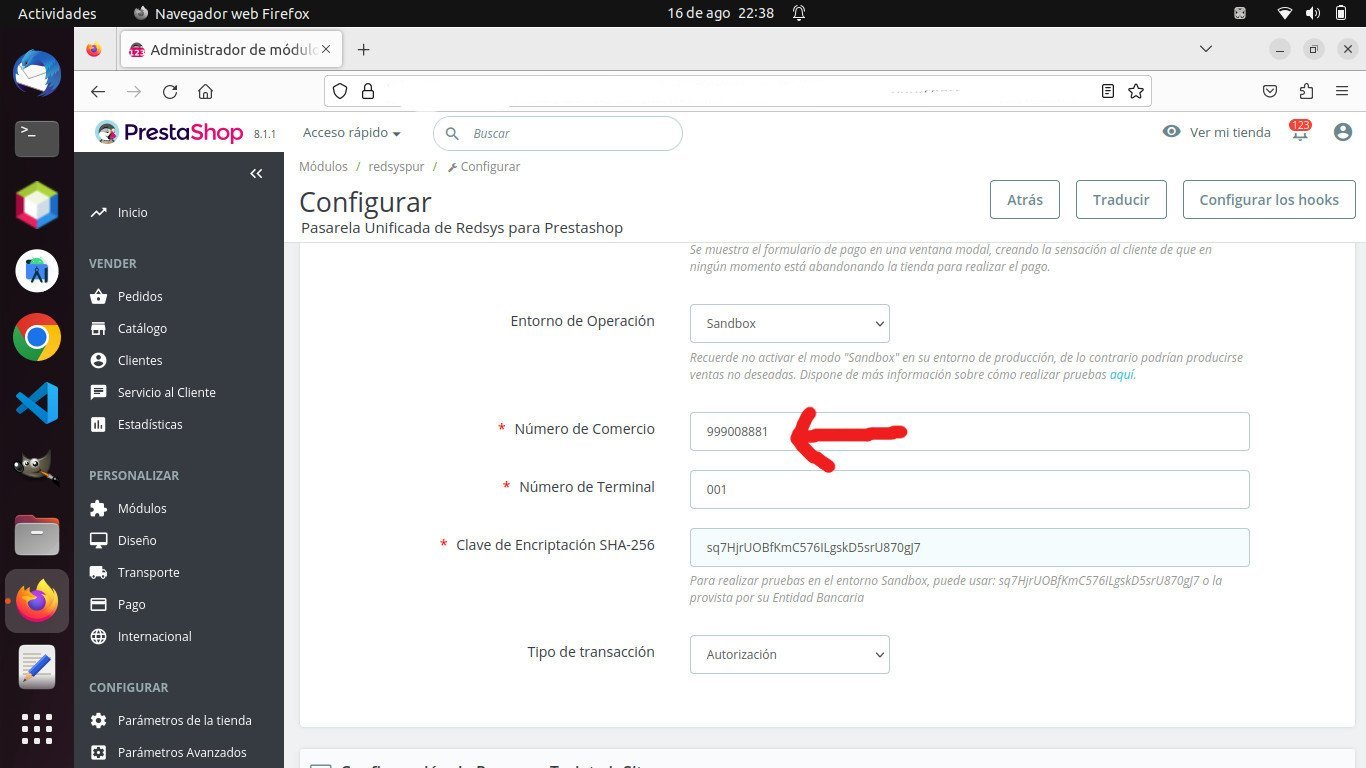Toggle reader view in address bar
Image resolution: width=1366 pixels, height=768 pixels.
coord(1108,91)
